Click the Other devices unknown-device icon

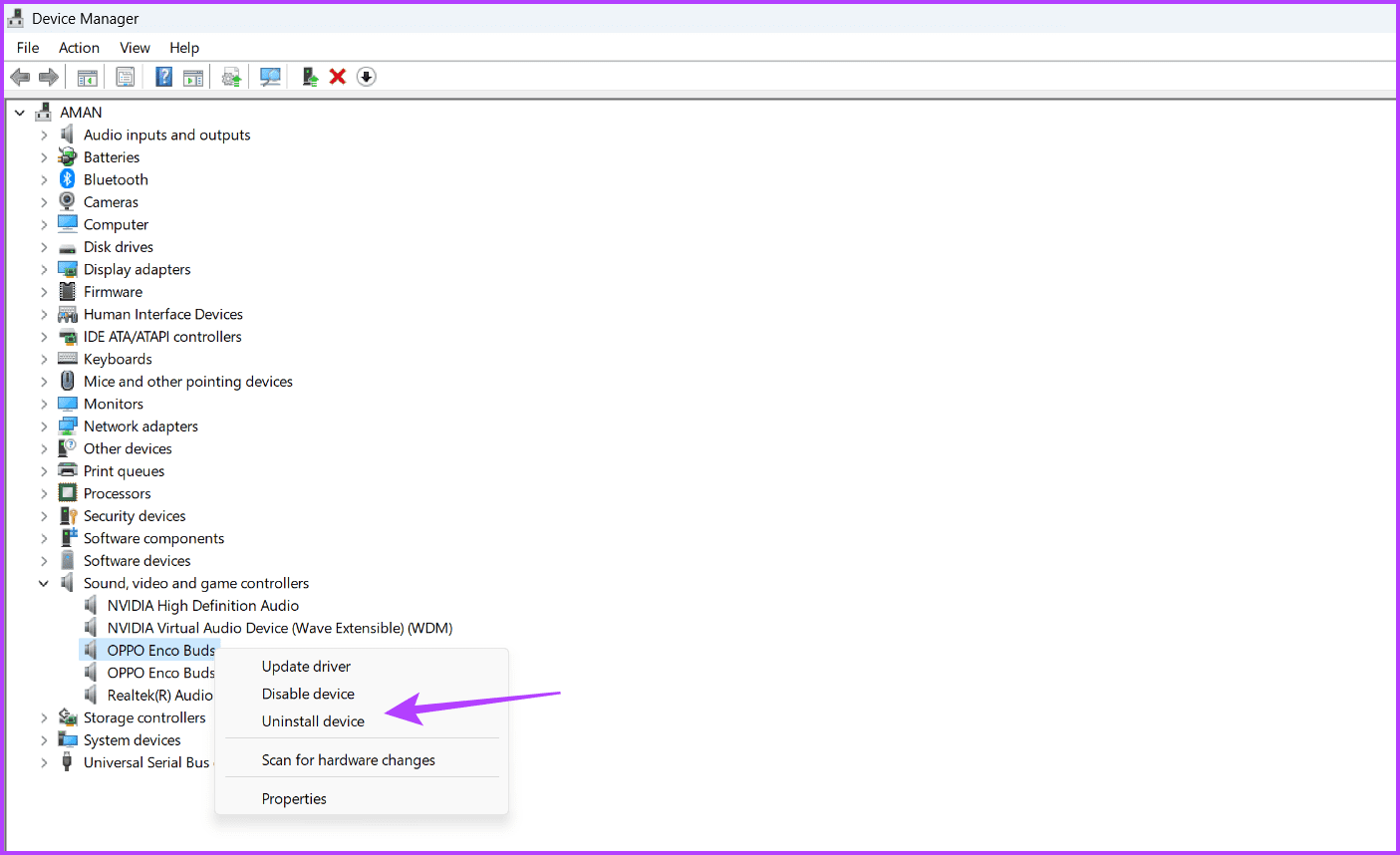pyautogui.click(x=67, y=448)
